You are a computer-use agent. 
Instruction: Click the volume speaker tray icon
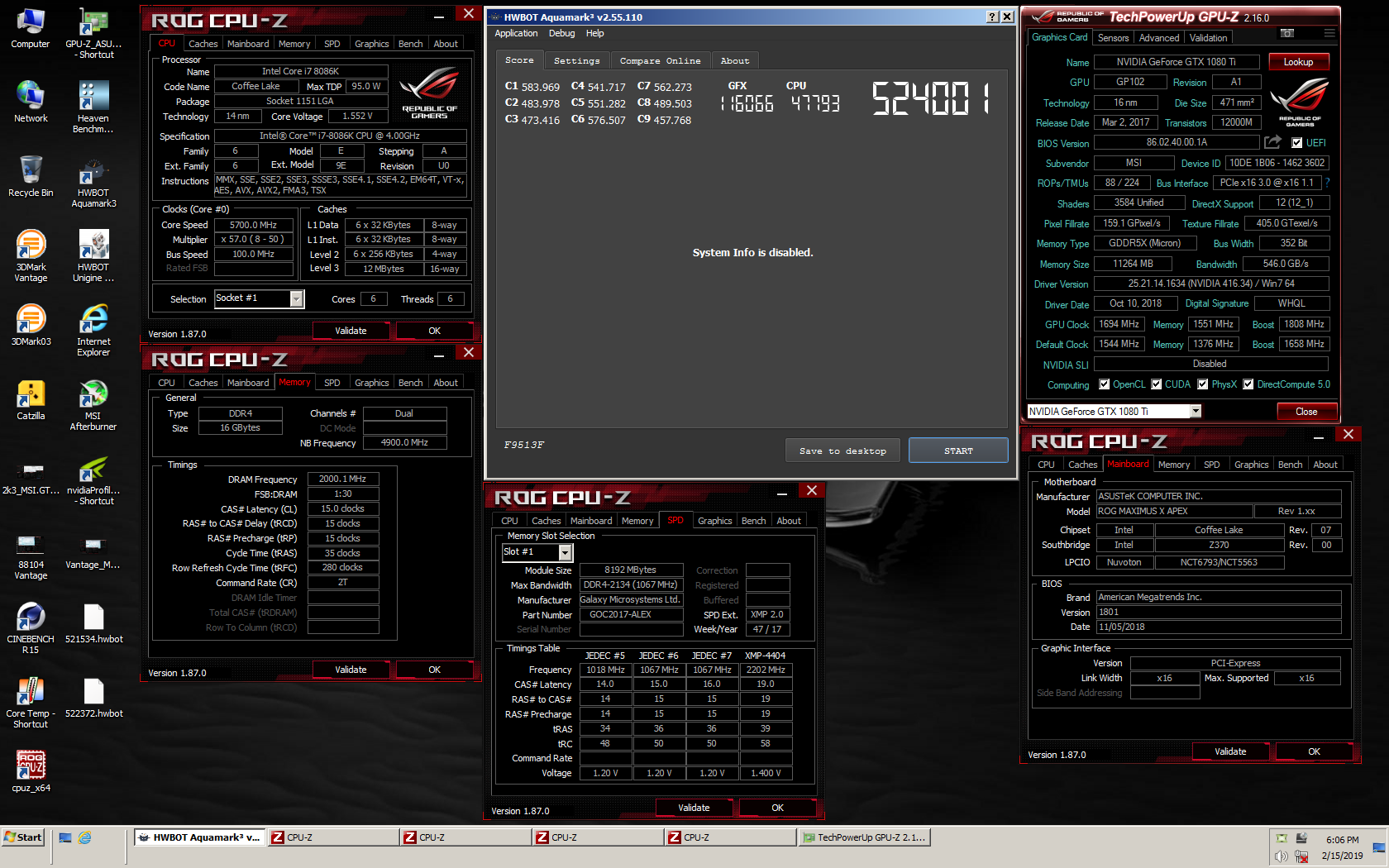(1281, 856)
